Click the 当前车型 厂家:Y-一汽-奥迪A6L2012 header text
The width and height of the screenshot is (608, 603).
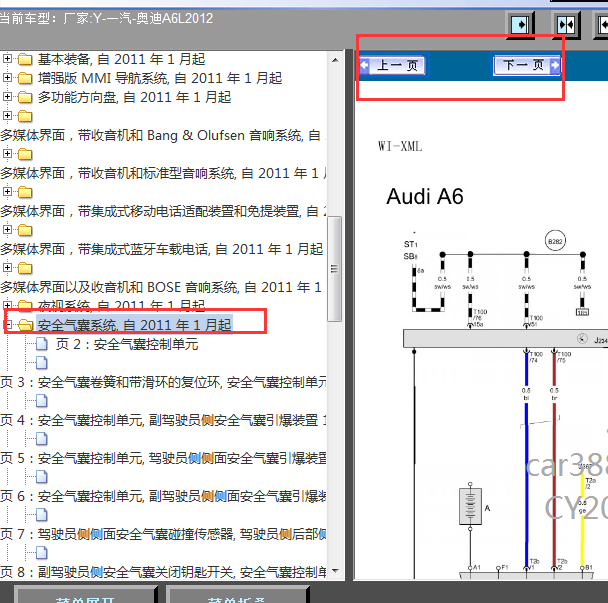[x=106, y=18]
